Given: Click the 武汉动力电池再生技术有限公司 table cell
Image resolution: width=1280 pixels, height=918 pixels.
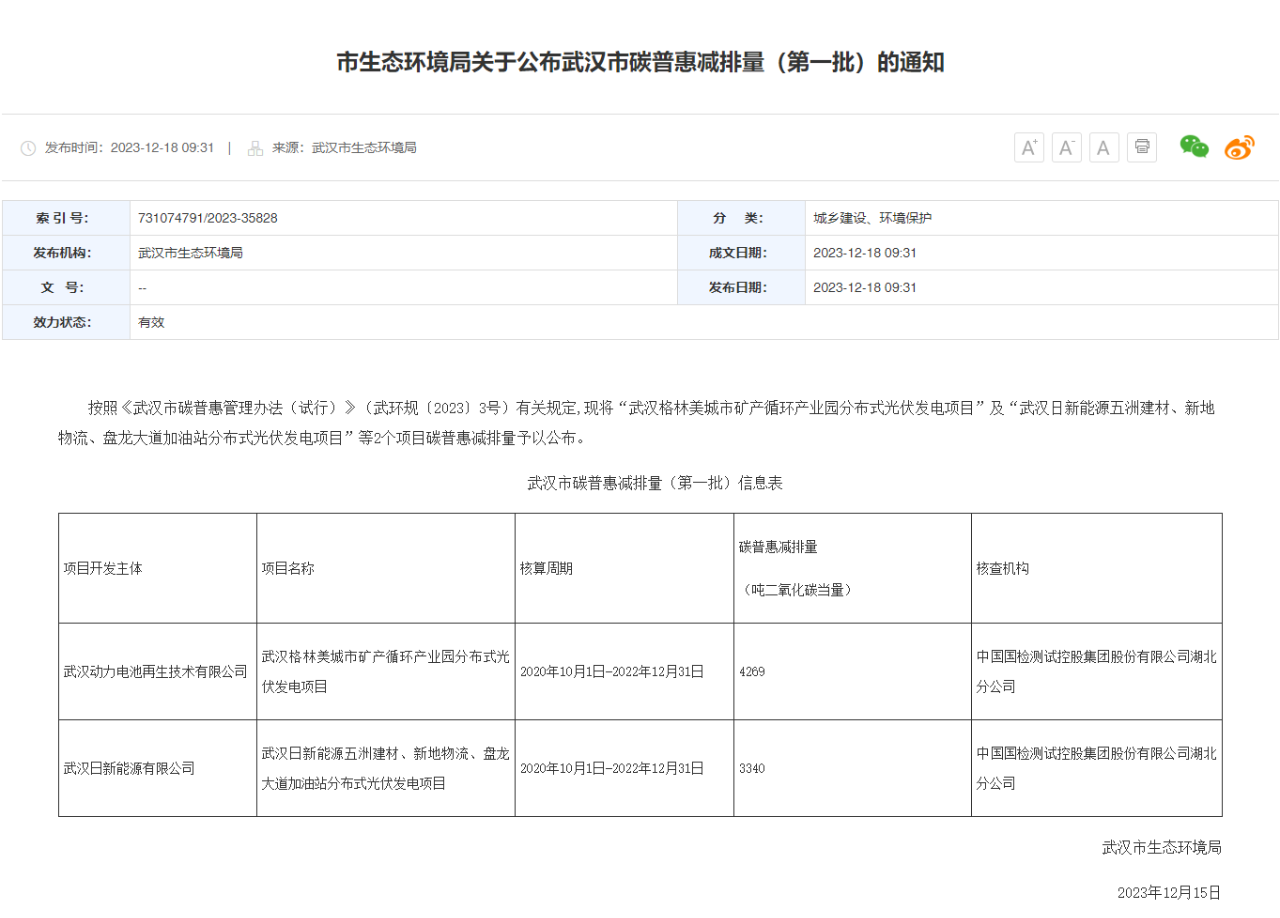Looking at the screenshot, I should [x=155, y=672].
